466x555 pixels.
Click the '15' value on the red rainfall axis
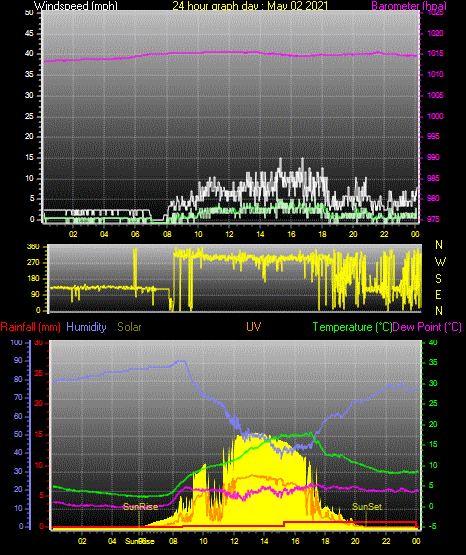point(39,434)
